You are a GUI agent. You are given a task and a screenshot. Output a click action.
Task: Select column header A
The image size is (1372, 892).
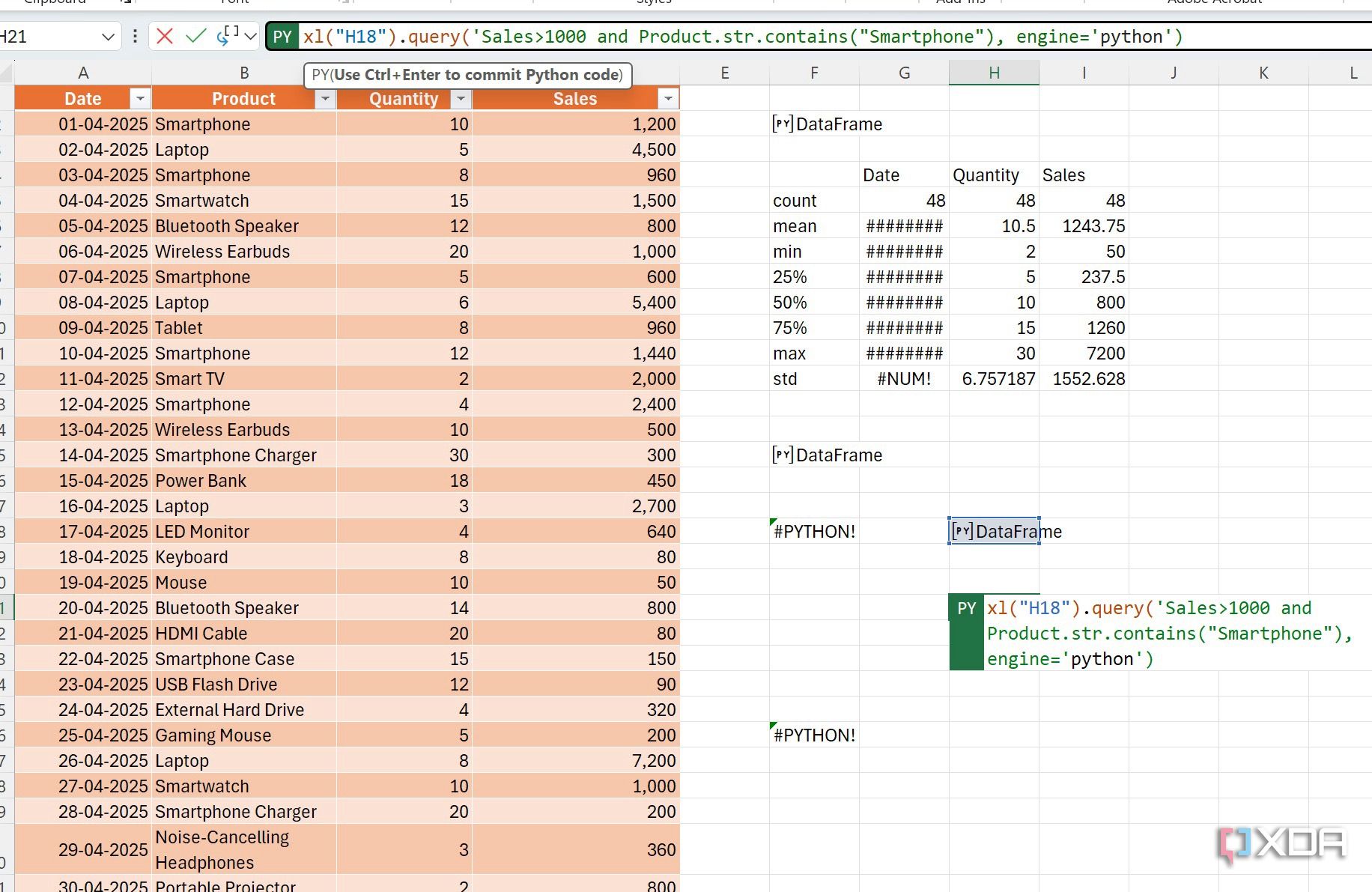[83, 73]
